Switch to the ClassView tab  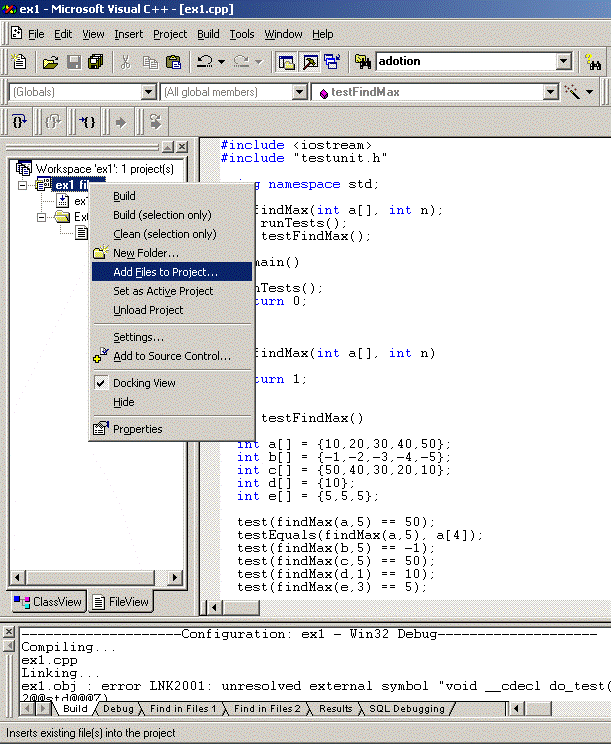click(x=47, y=602)
